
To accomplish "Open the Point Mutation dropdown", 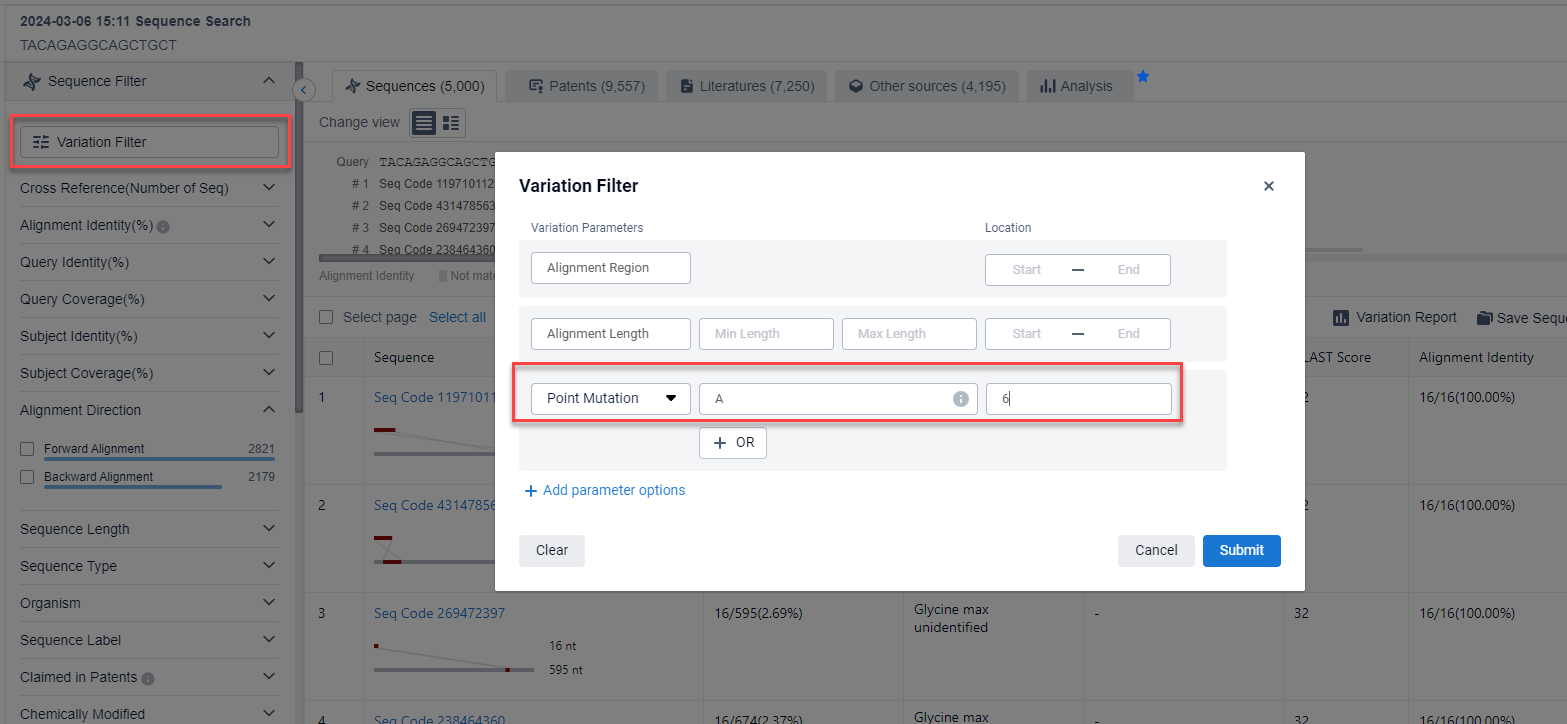I will click(610, 398).
